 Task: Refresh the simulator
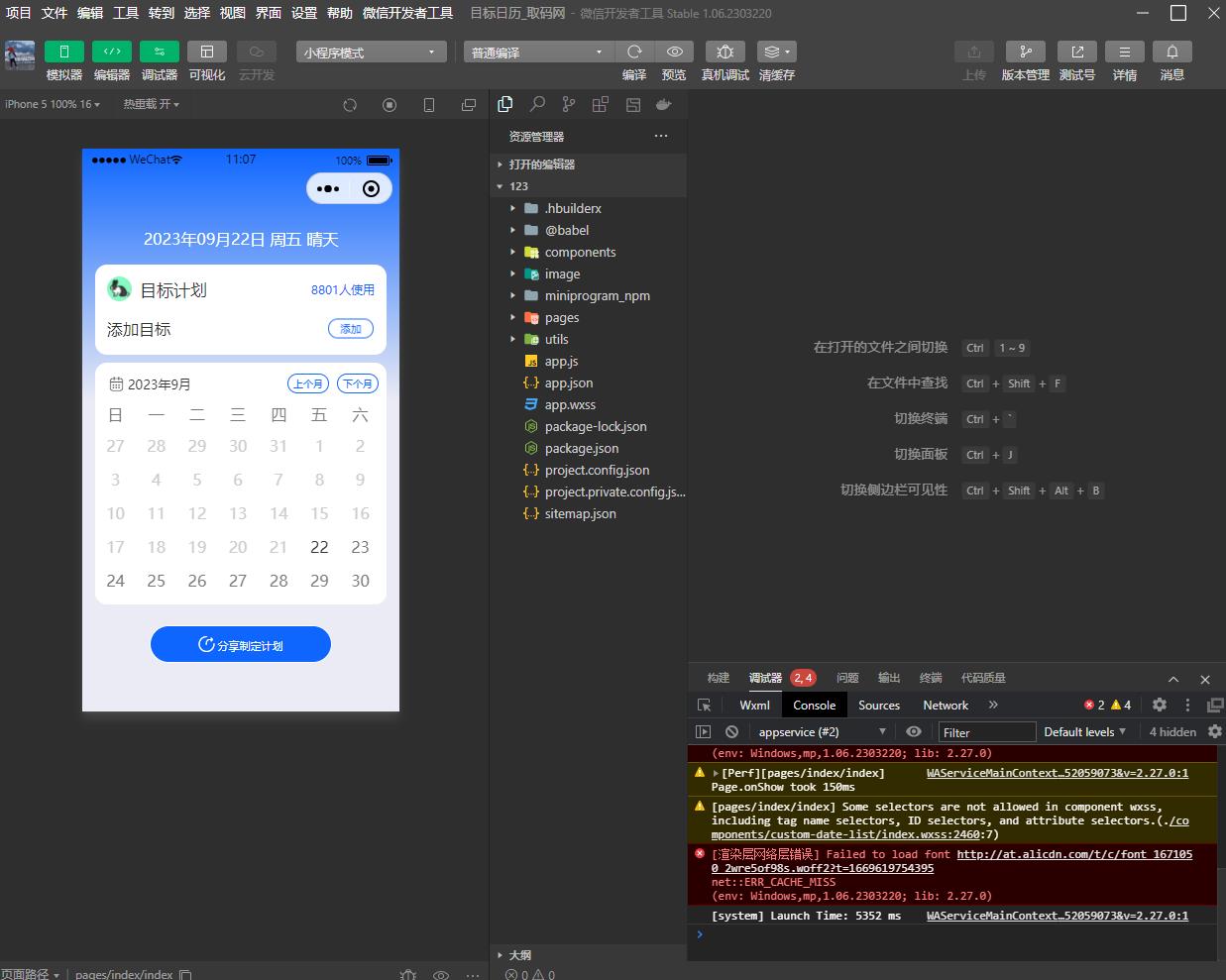(x=350, y=105)
